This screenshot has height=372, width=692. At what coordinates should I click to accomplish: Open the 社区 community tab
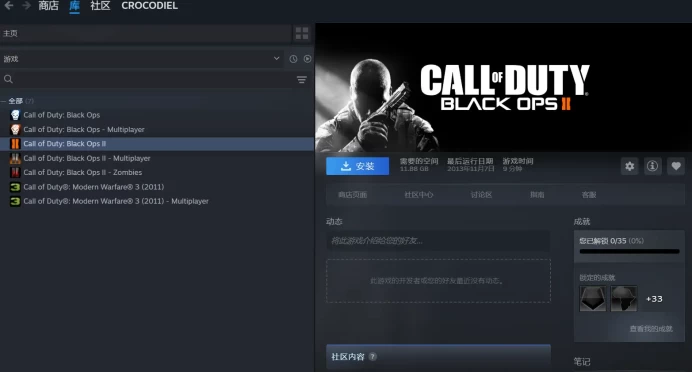point(100,6)
